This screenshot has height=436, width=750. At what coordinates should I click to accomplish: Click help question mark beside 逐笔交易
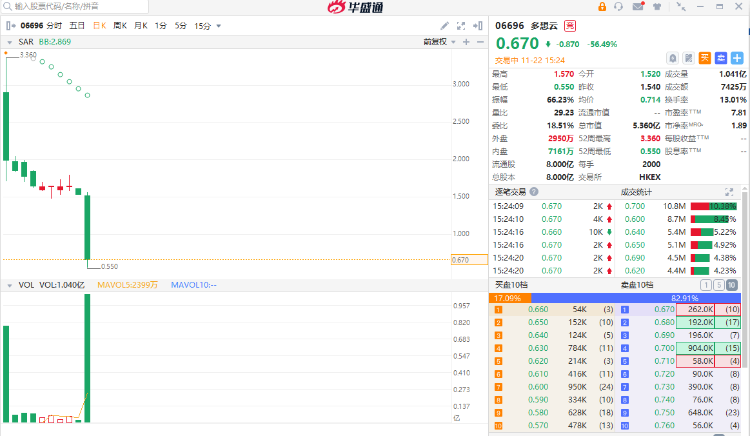534,190
